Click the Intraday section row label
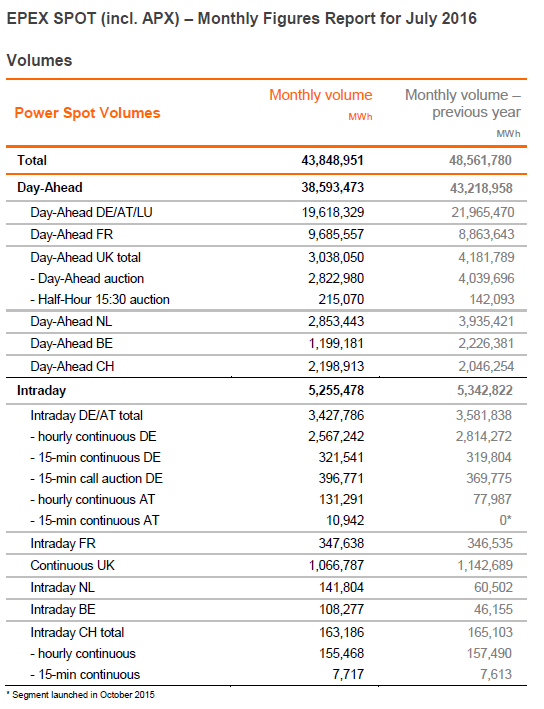This screenshot has width=544, height=709. click(42, 391)
